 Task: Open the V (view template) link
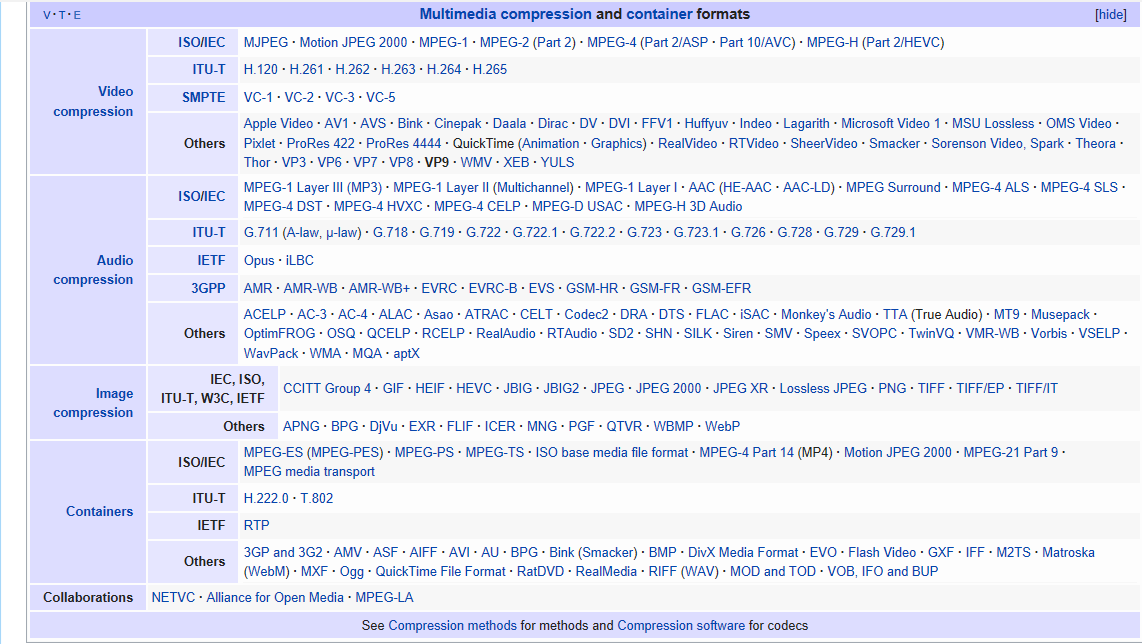click(47, 15)
